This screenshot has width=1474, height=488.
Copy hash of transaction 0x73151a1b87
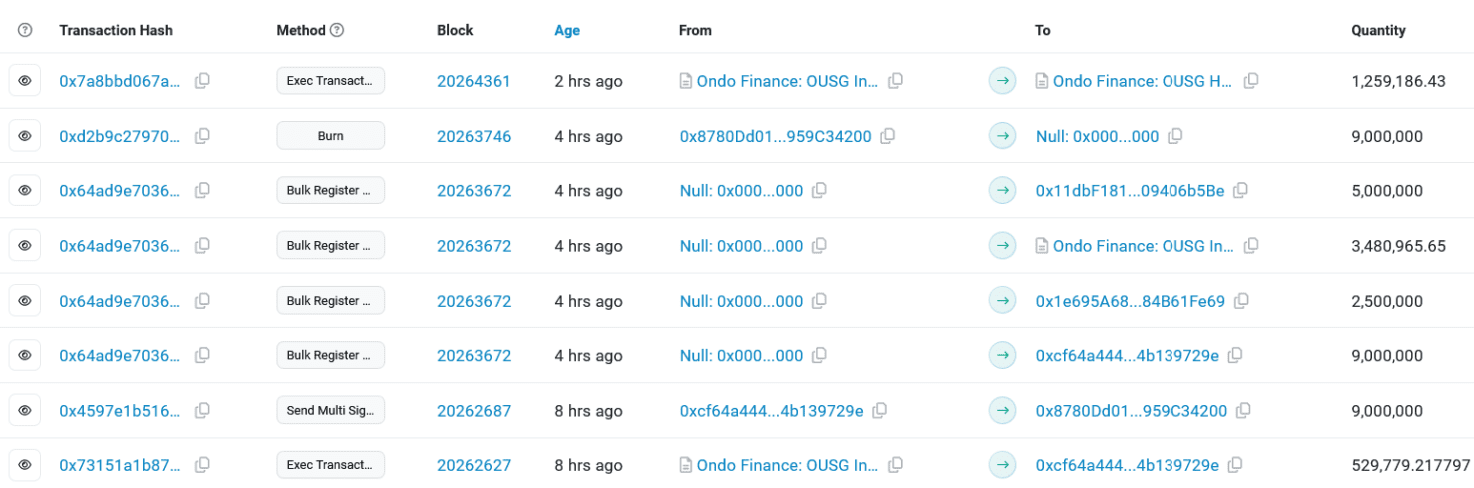click(202, 465)
